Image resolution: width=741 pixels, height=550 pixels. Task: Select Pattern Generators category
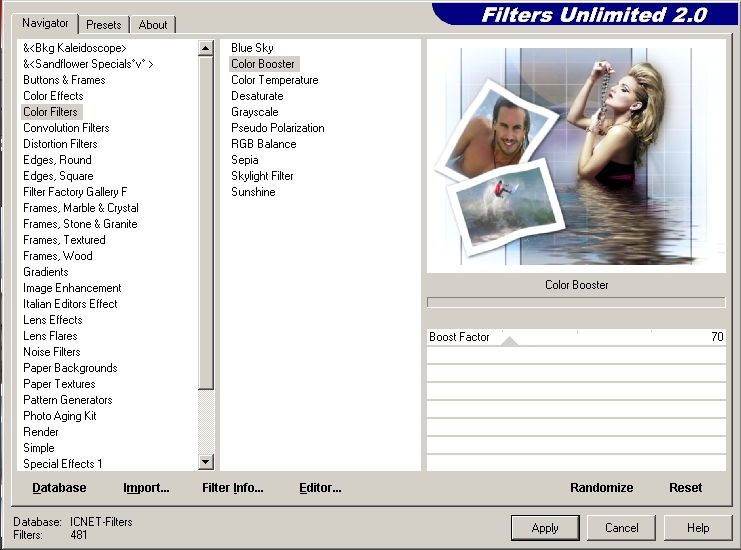tap(68, 400)
